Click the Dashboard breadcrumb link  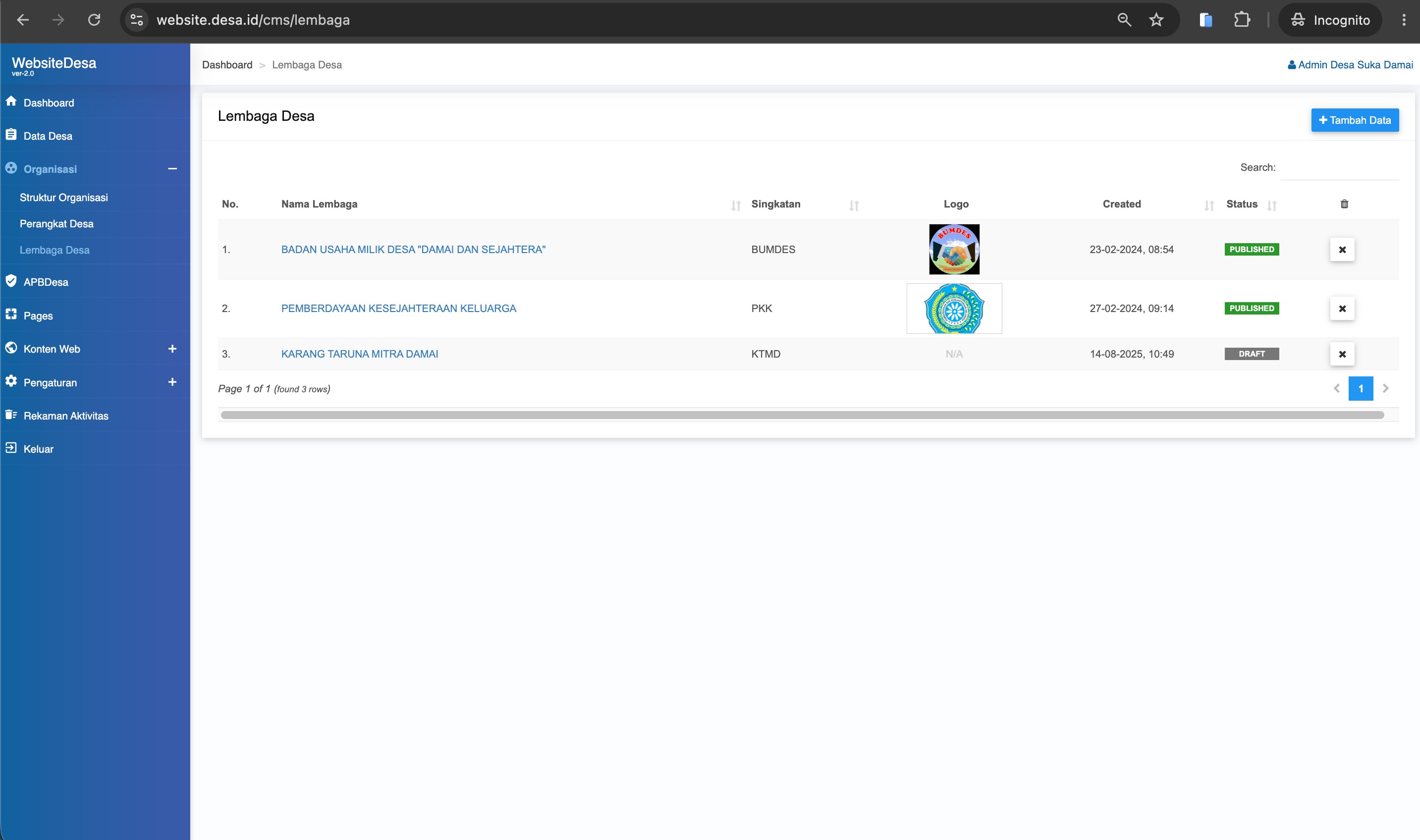227,64
